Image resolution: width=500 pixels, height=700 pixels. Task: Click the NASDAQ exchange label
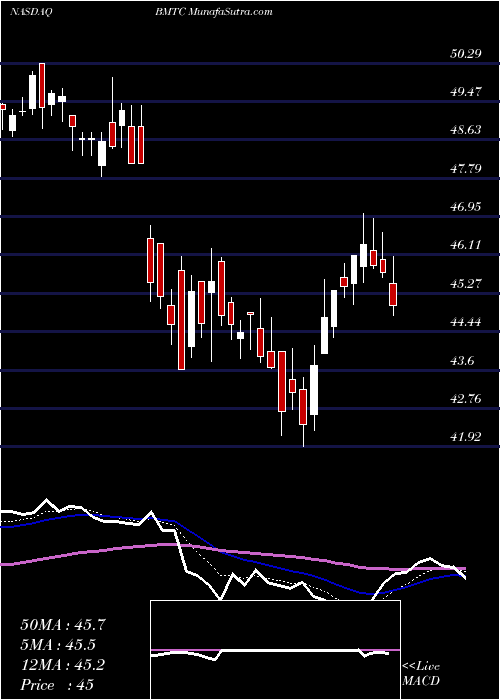click(x=31, y=12)
